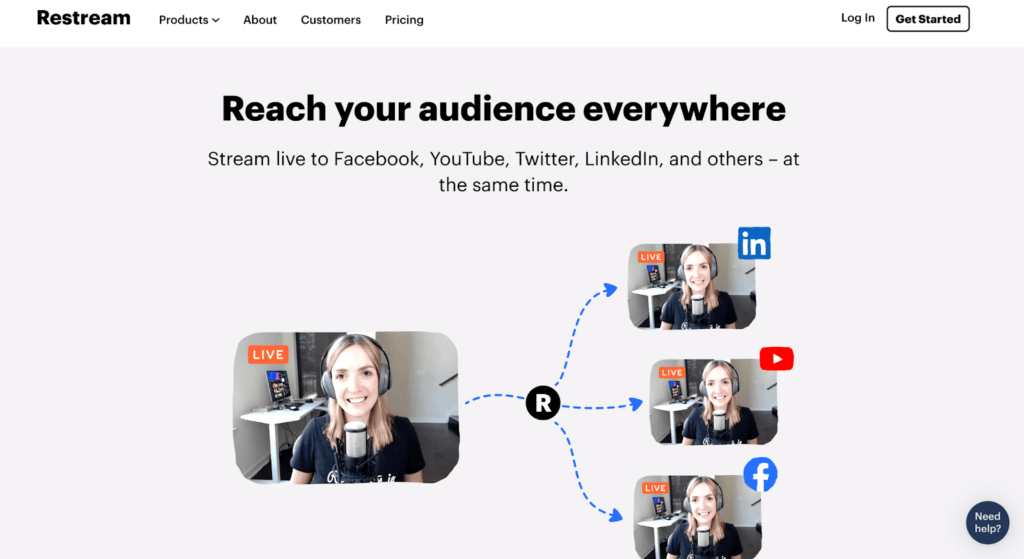Open the Products dropdown menu
Viewport: 1024px width, 559px height.
[189, 20]
